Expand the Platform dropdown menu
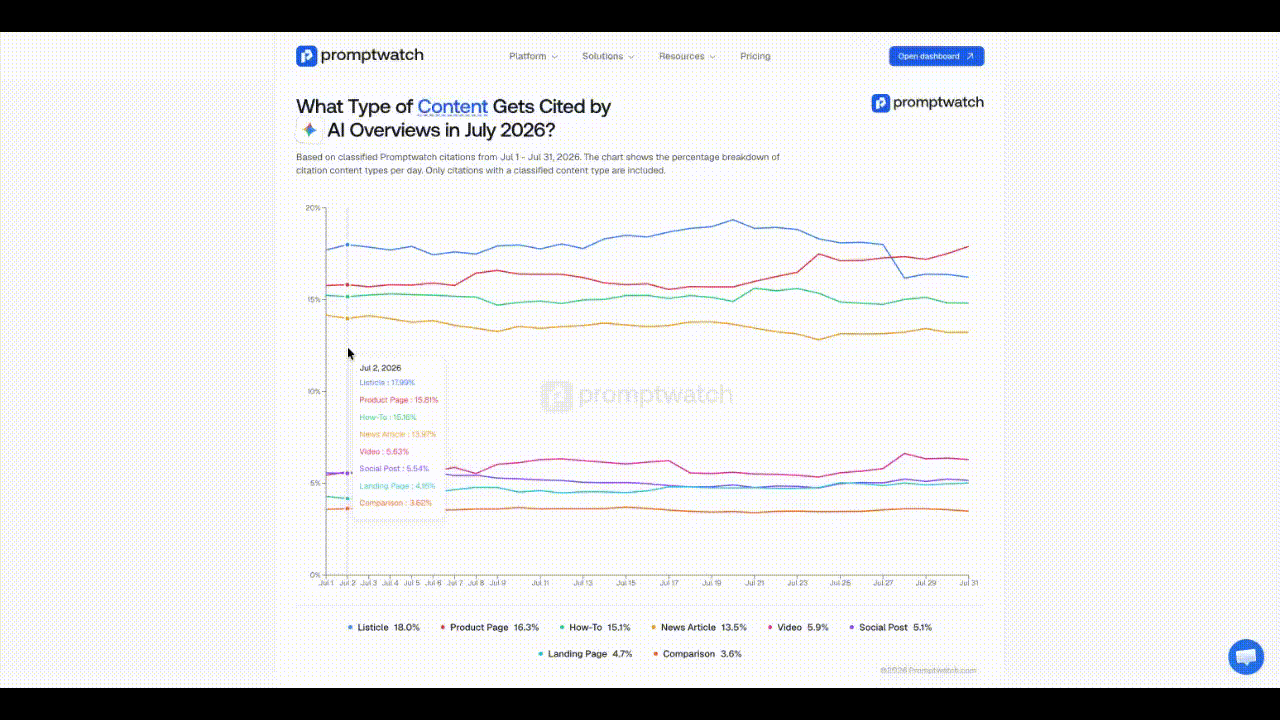This screenshot has height=720, width=1280. click(533, 56)
